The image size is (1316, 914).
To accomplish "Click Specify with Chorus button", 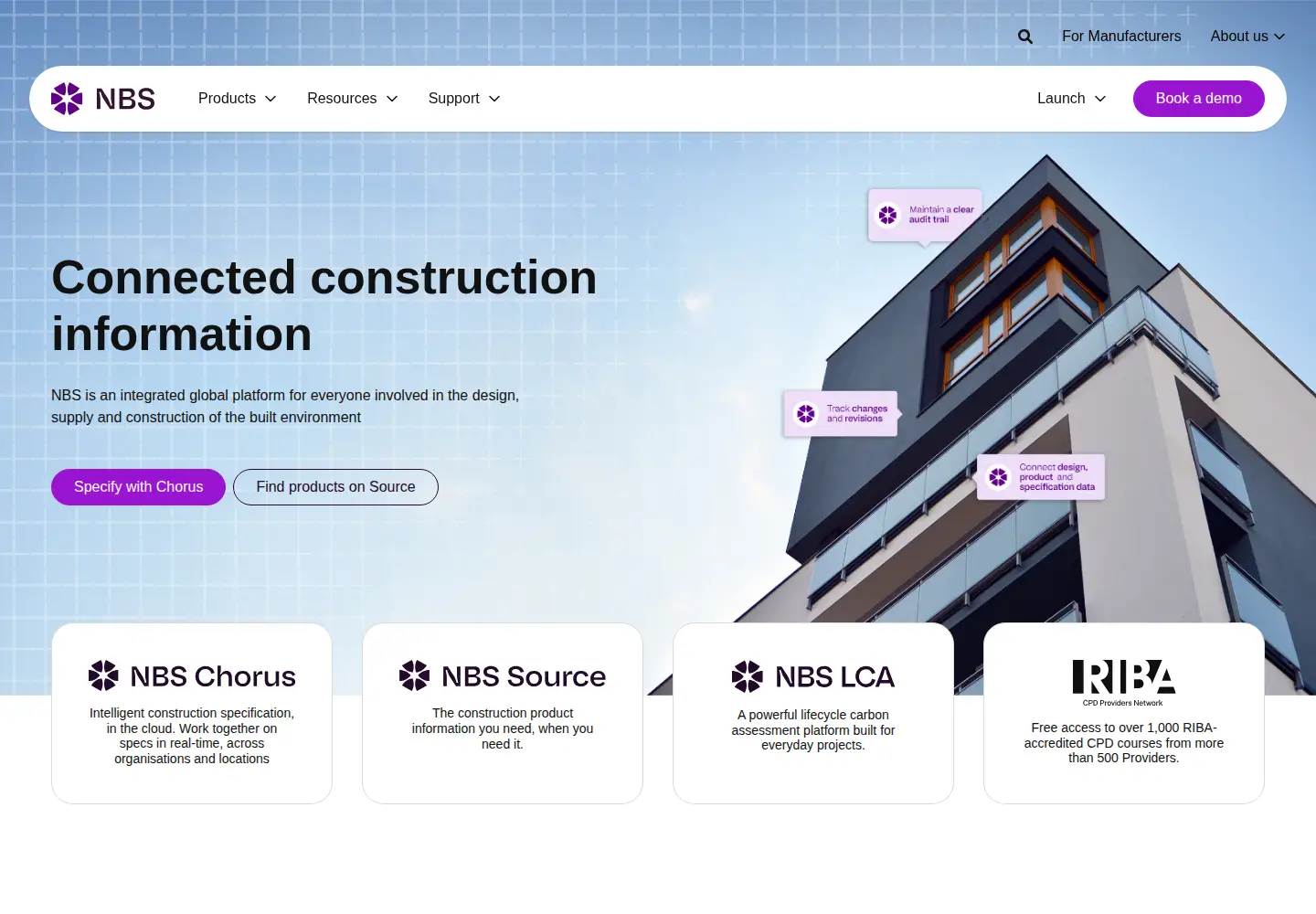I will tap(138, 487).
